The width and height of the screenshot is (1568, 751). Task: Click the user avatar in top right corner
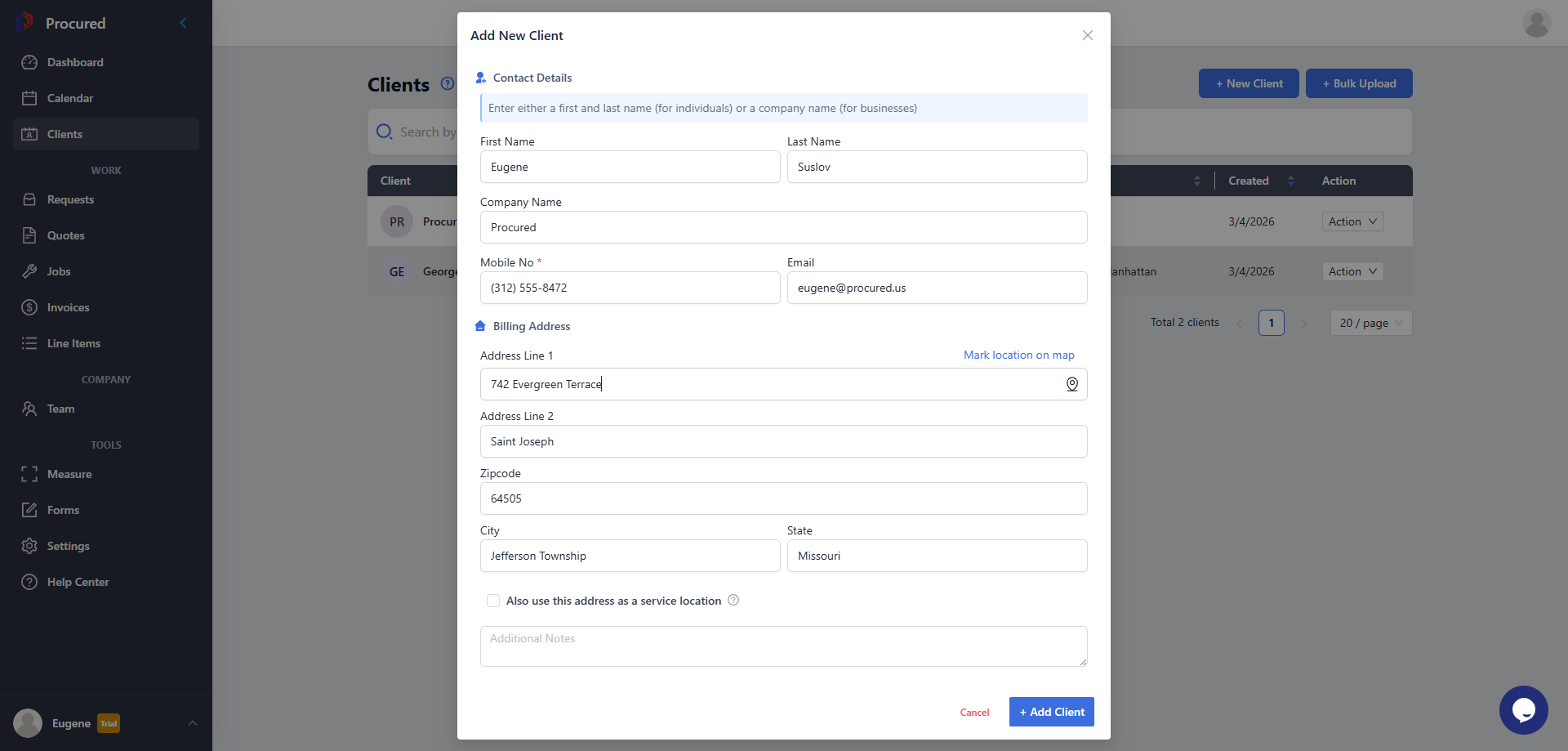click(x=1536, y=23)
